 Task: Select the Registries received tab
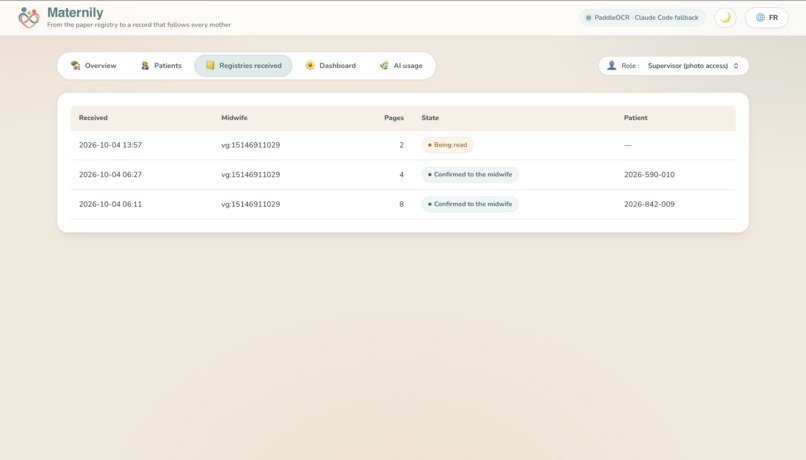243,65
